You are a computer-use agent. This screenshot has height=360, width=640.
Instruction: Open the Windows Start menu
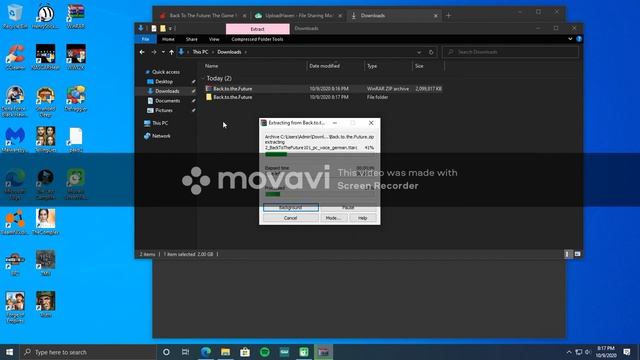click(9, 352)
